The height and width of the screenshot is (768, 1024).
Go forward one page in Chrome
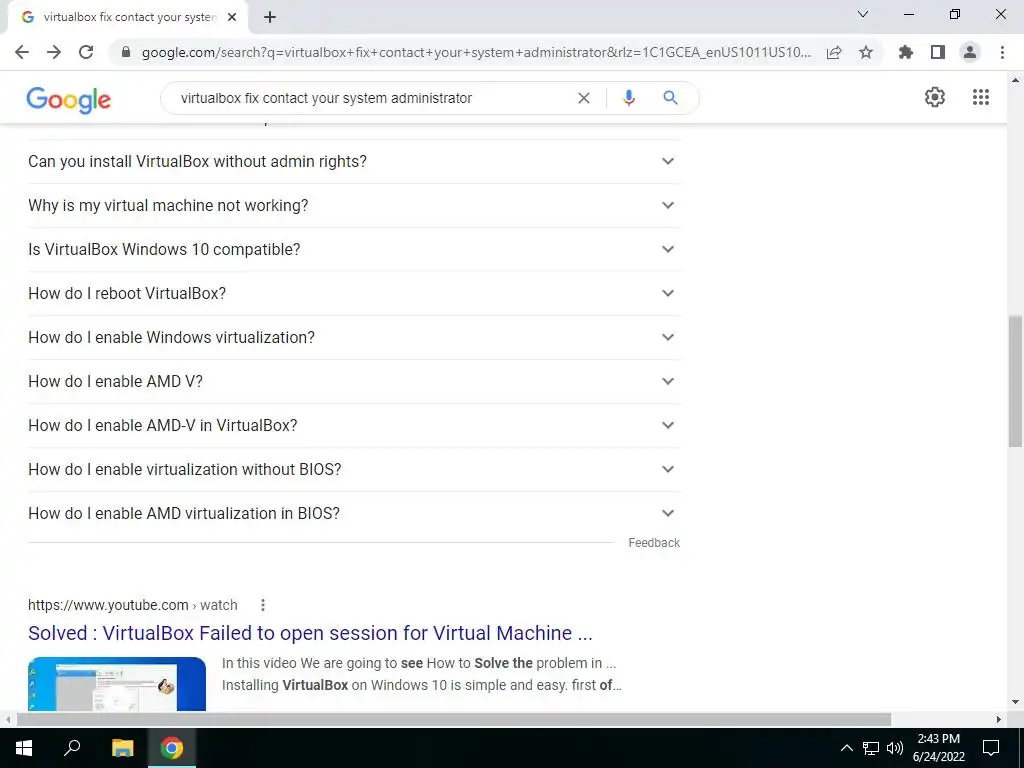54,52
